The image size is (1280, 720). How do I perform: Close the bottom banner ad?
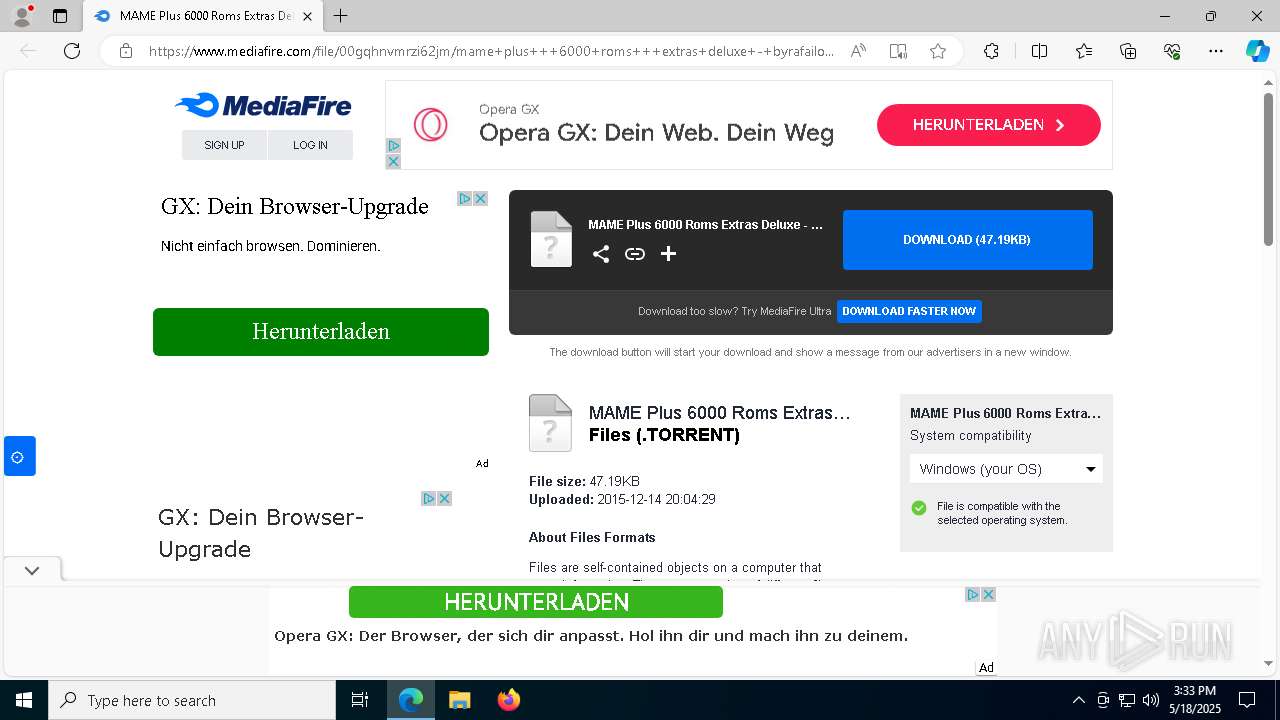click(x=988, y=594)
